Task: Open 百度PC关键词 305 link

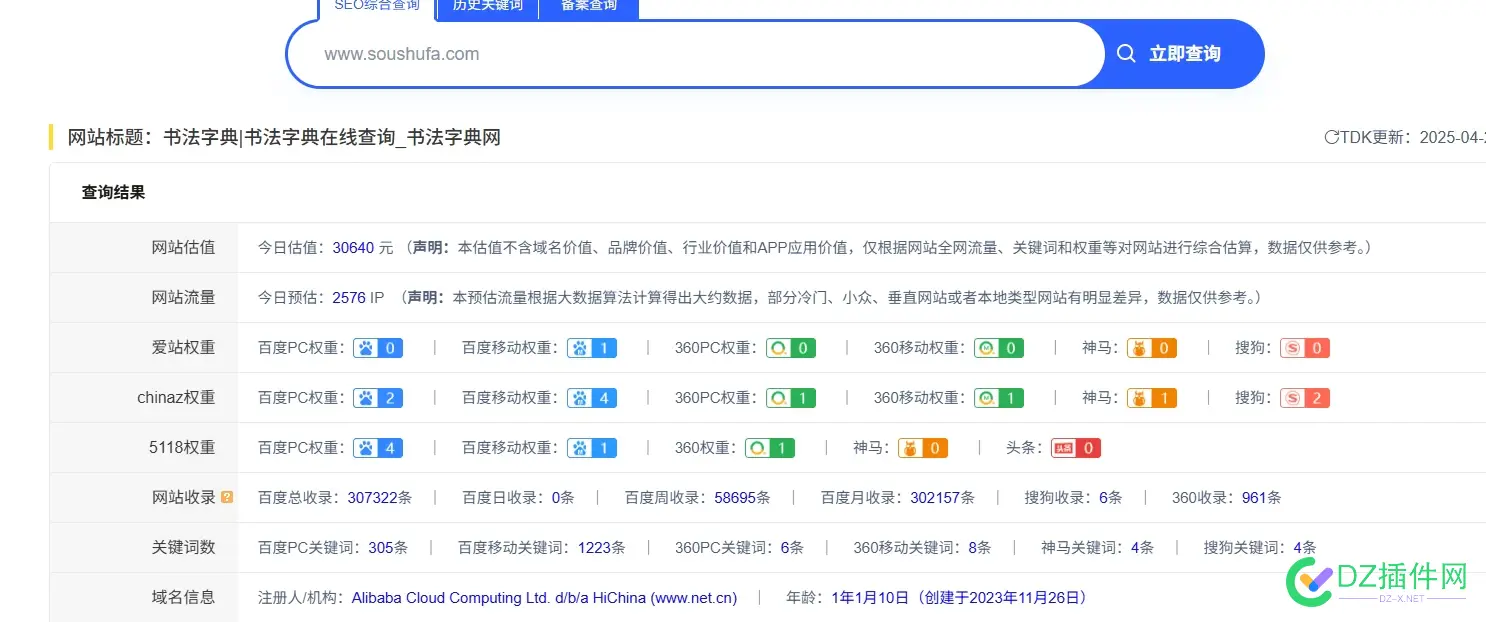Action: coord(381,547)
